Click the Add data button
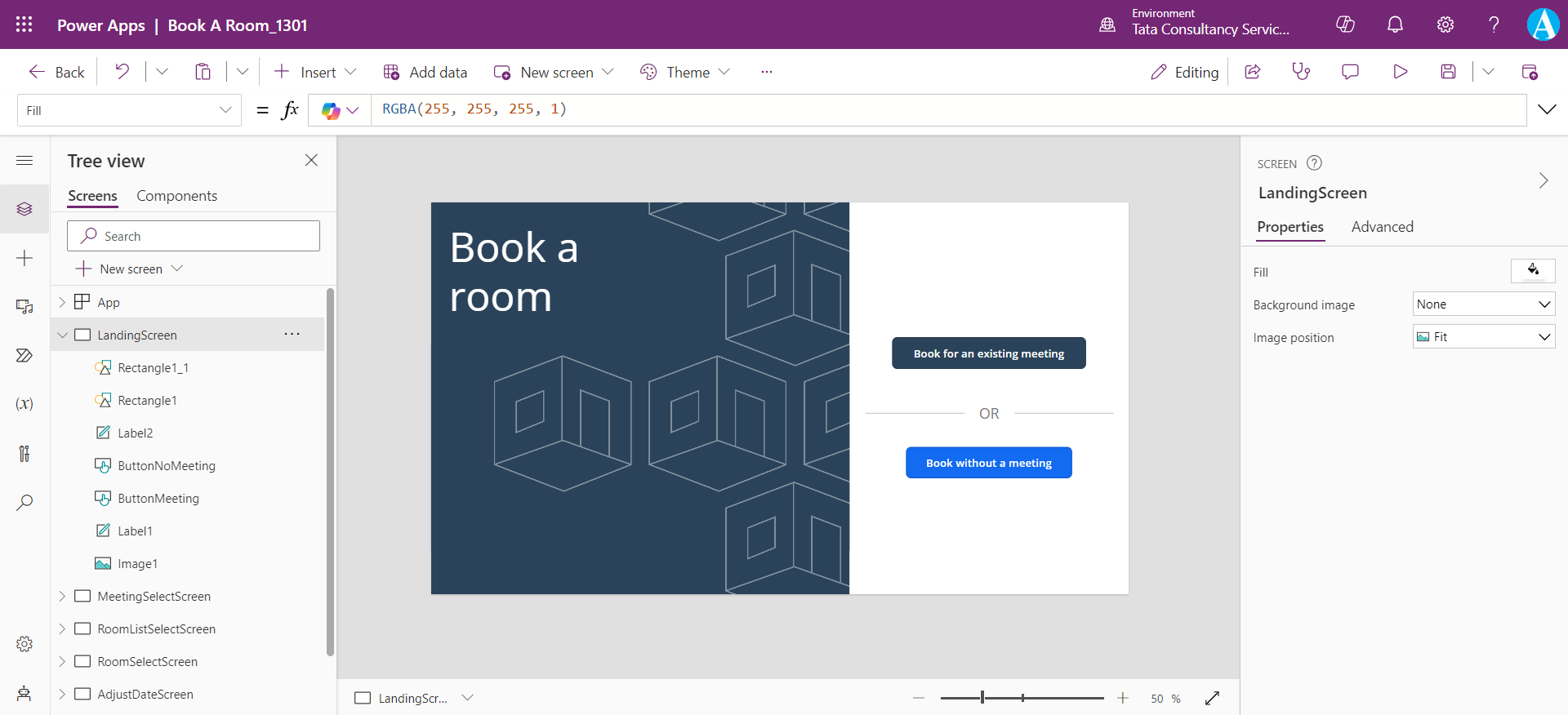The height and width of the screenshot is (715, 1568). (x=425, y=72)
